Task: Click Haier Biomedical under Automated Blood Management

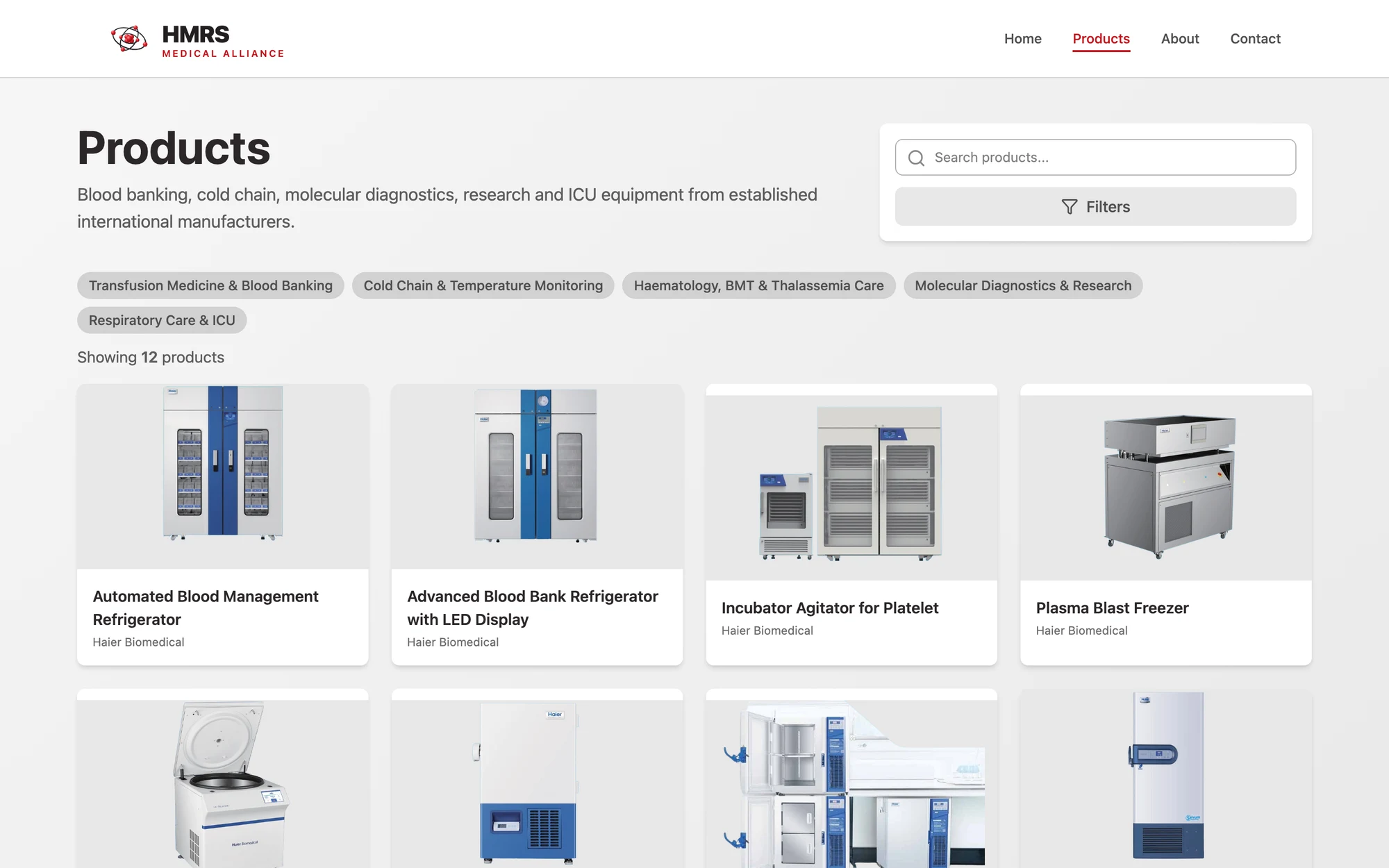Action: click(x=138, y=642)
